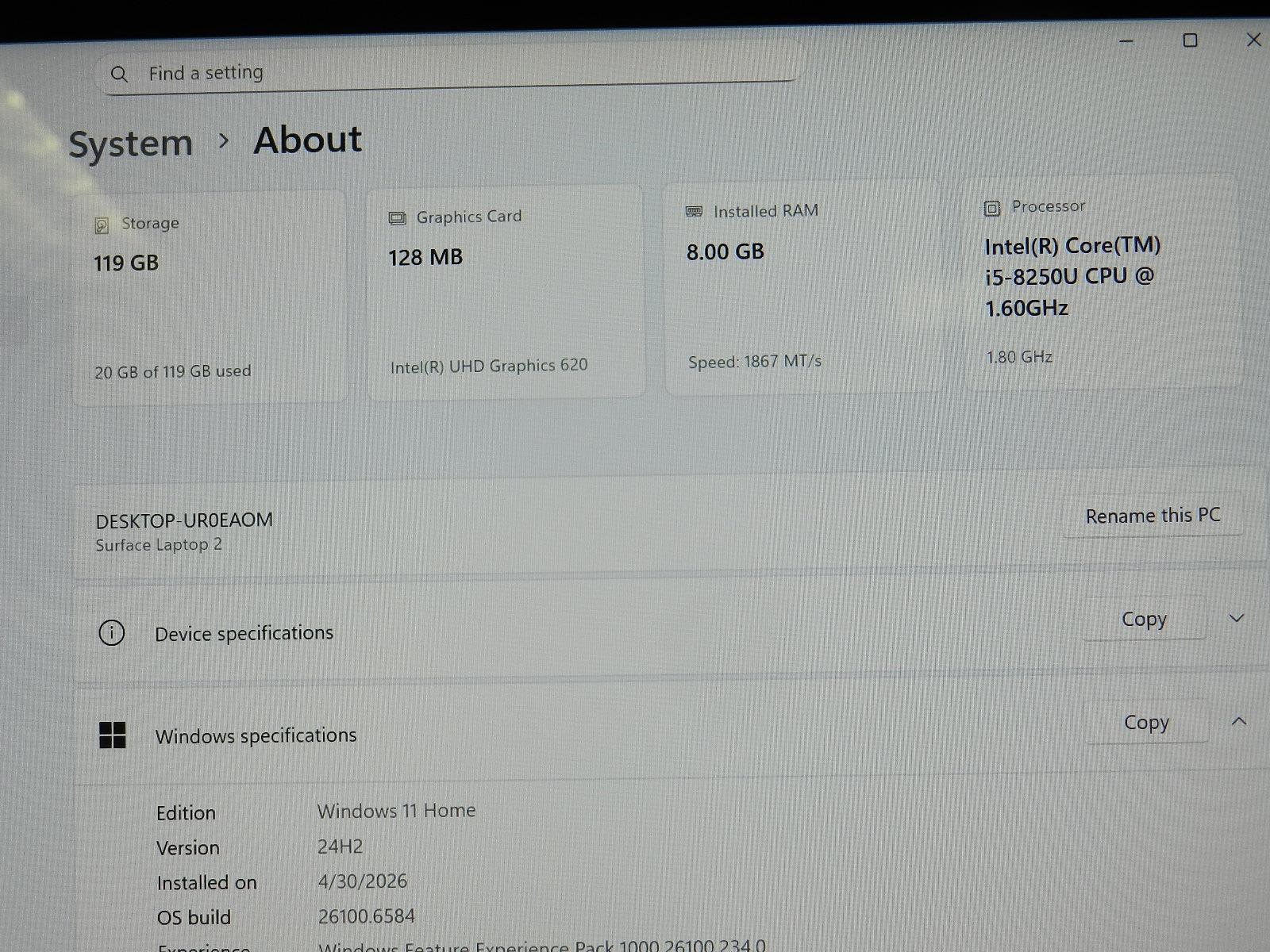Copy the Device specifications
1270x952 pixels.
pos(1144,619)
